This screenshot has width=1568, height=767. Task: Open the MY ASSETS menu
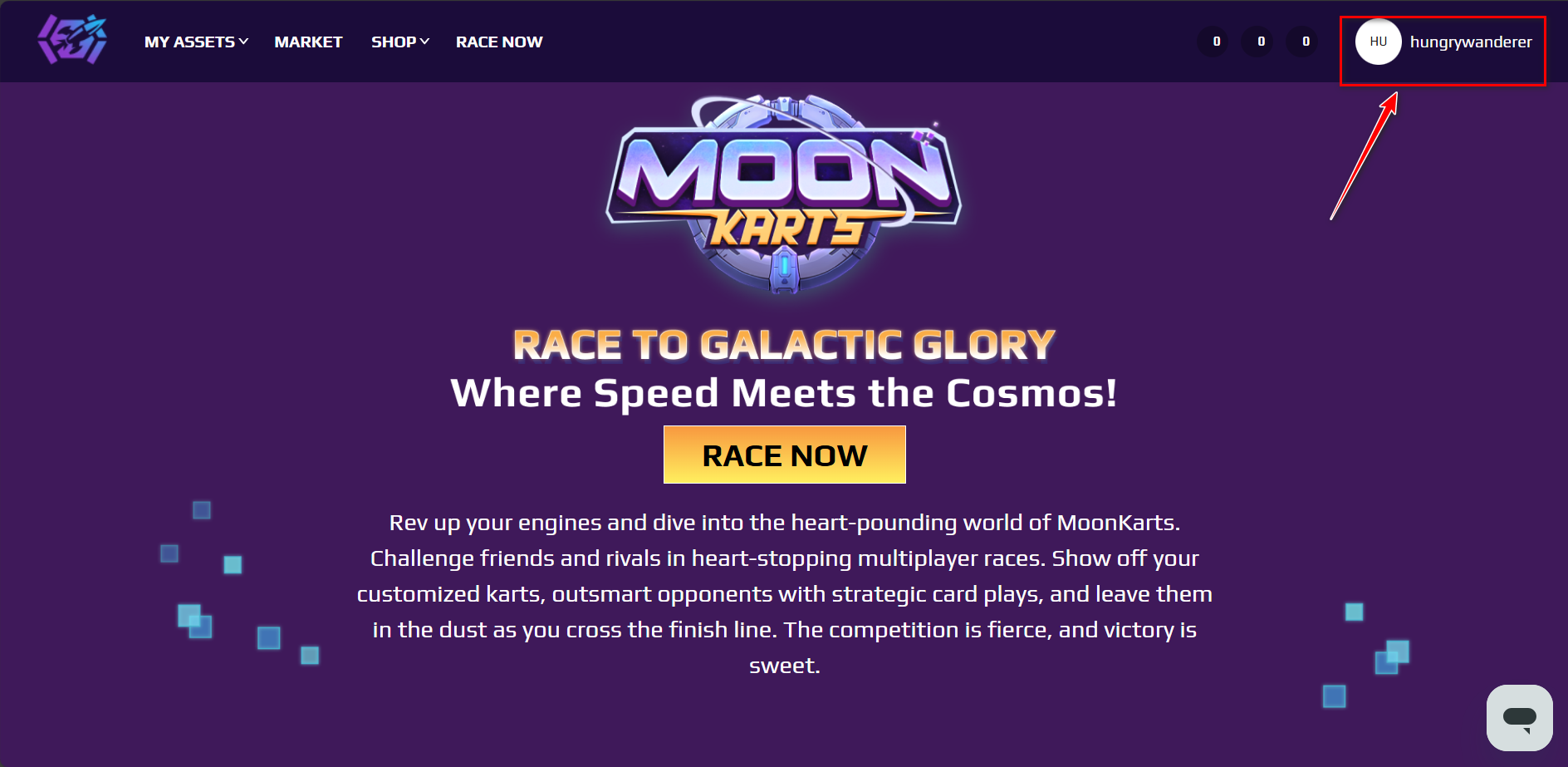point(189,42)
